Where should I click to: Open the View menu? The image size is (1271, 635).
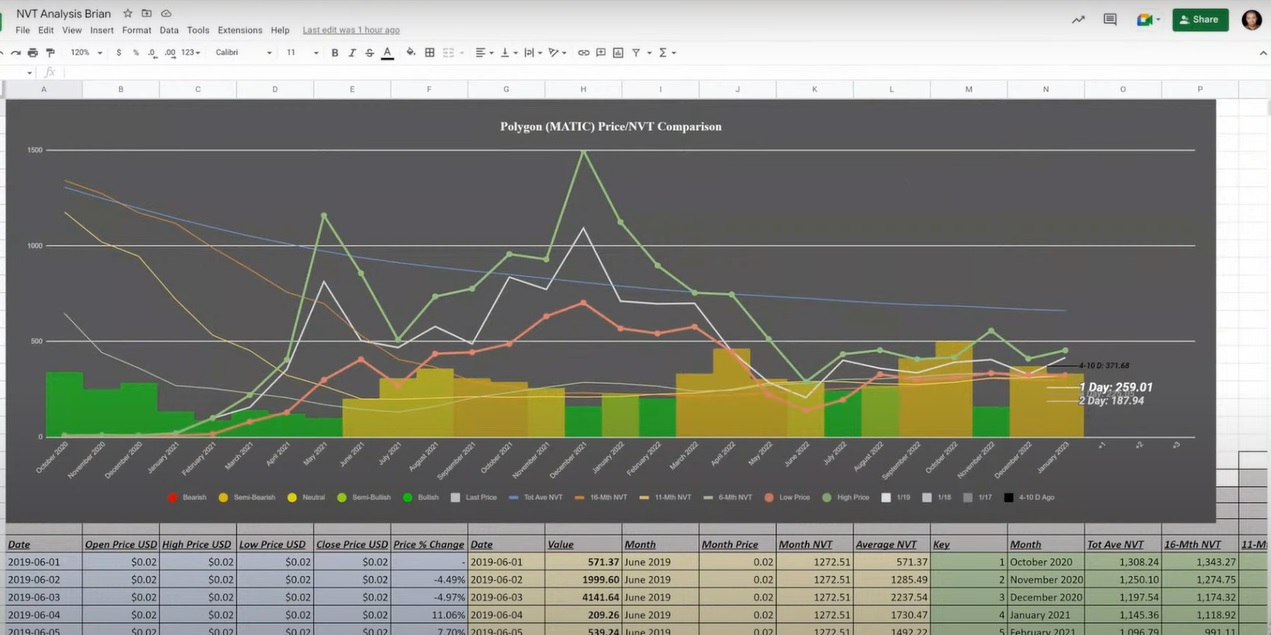72,30
